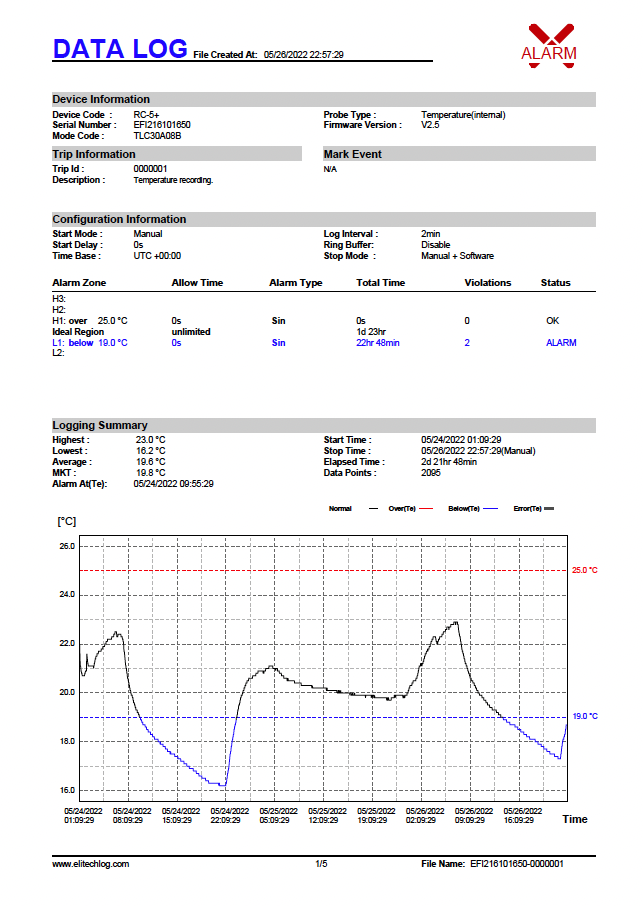
Task: Select file name EFI216101650-0000001
Action: point(517,864)
